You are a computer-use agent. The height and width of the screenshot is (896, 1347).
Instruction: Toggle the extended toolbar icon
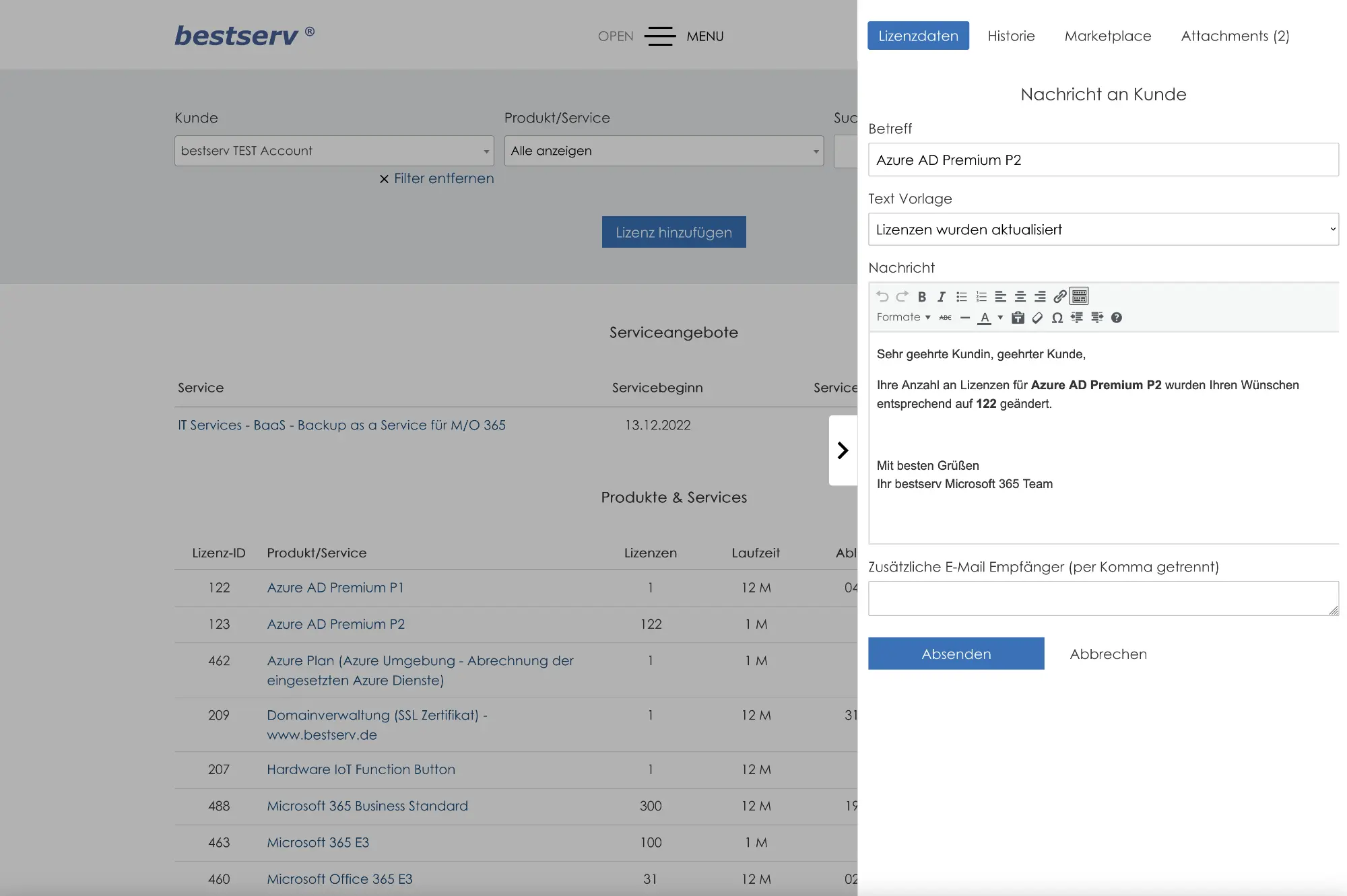click(x=1080, y=296)
